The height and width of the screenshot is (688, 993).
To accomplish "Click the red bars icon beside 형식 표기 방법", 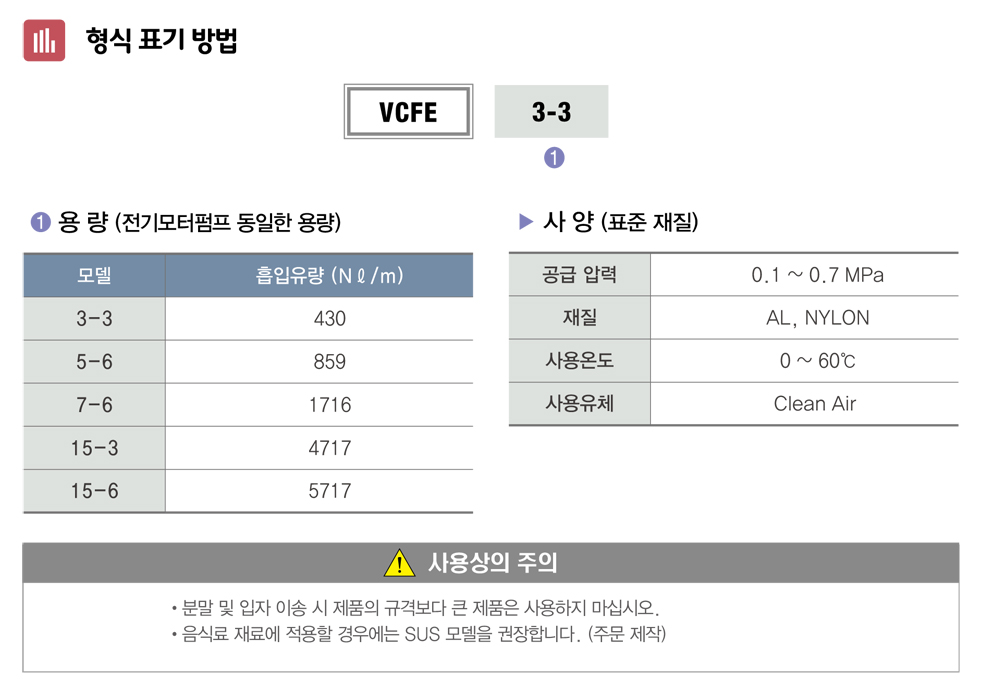I will coord(44,41).
